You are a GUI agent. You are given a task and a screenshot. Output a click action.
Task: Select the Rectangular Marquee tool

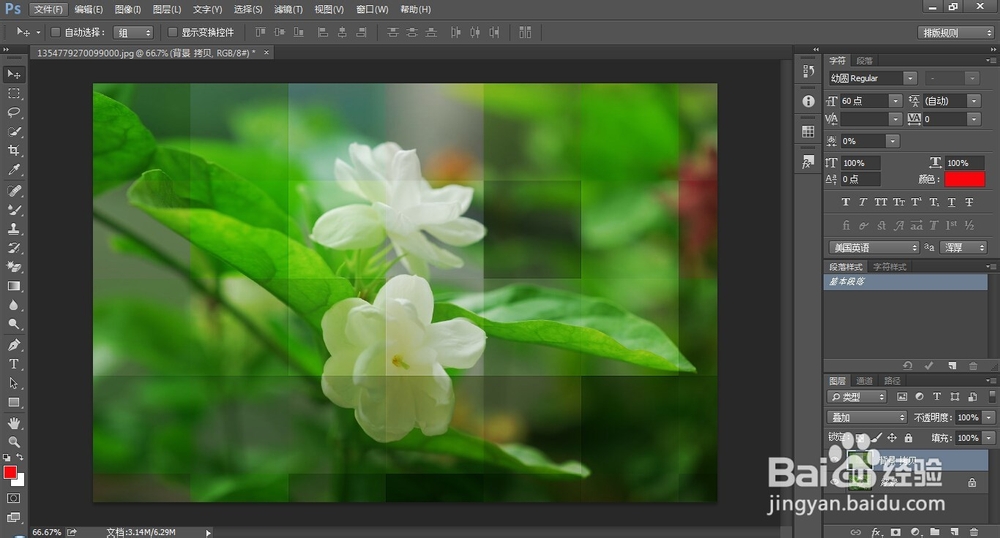[13, 94]
